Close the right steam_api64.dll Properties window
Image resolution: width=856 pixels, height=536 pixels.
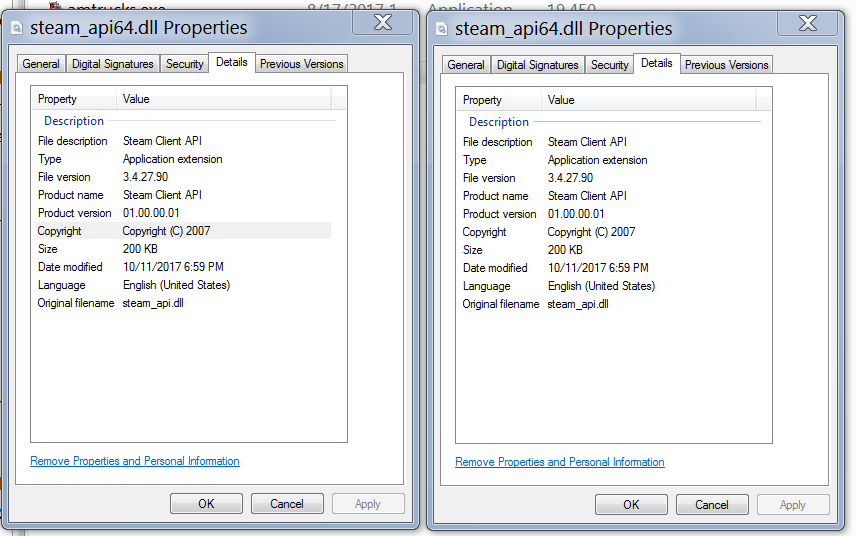click(x=807, y=23)
